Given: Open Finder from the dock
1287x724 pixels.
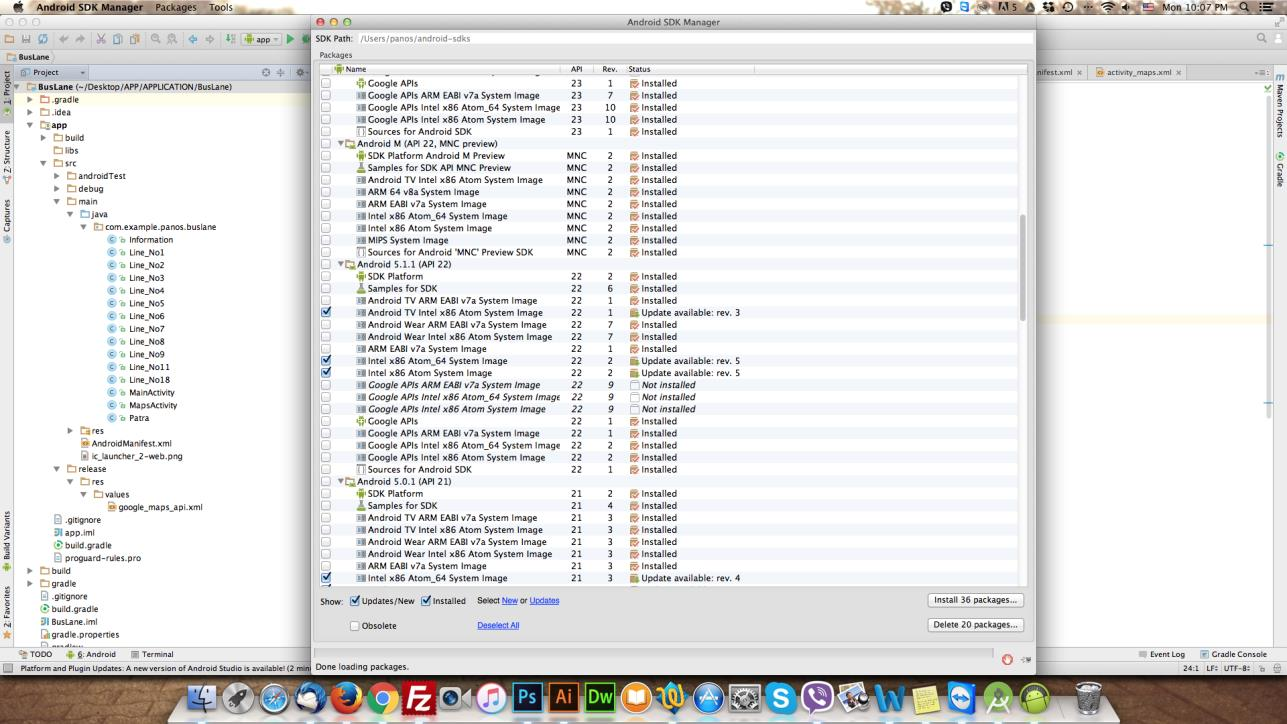Looking at the screenshot, I should (204, 698).
